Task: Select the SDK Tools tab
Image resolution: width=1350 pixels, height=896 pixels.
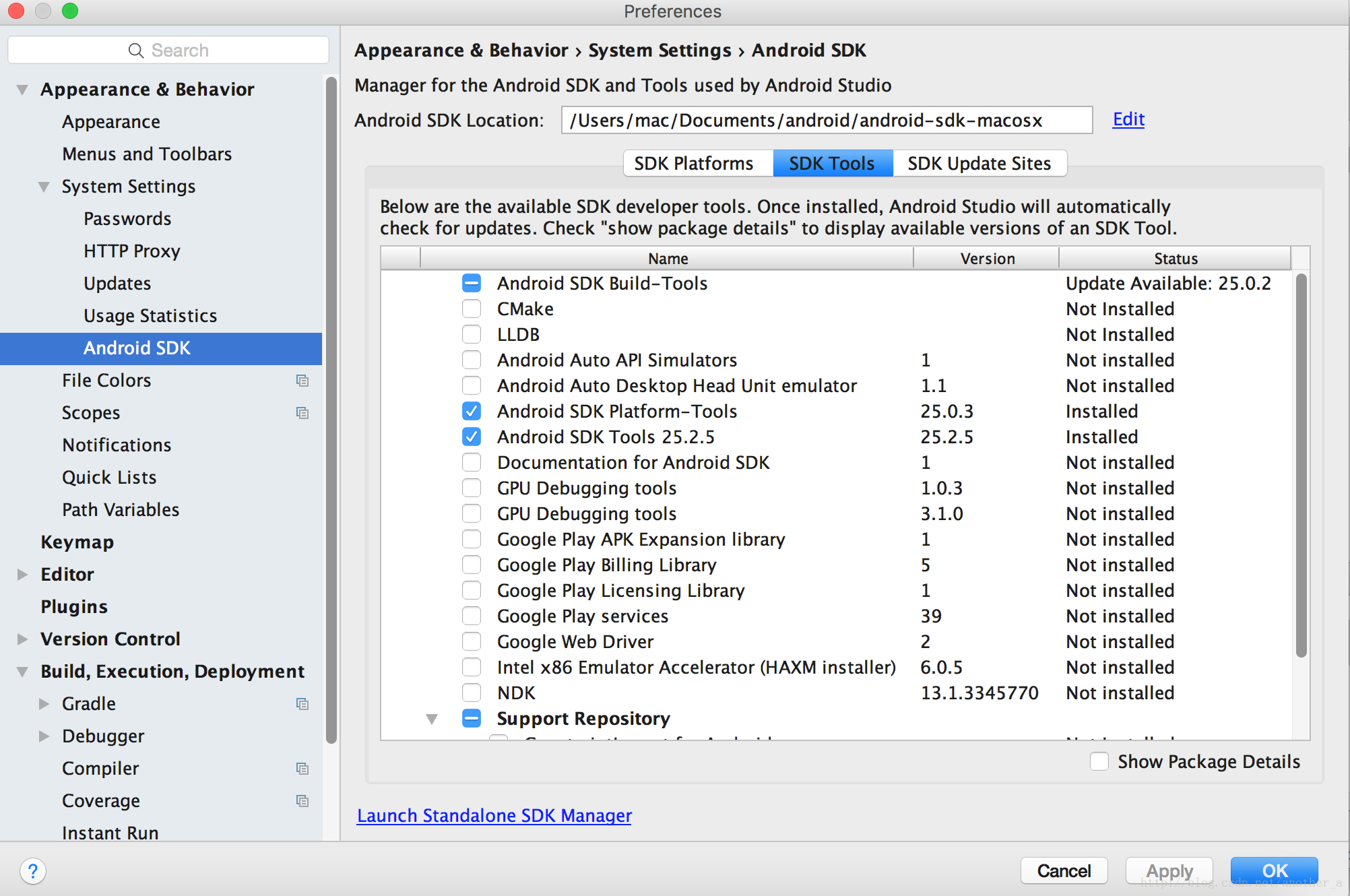Action: 833,163
